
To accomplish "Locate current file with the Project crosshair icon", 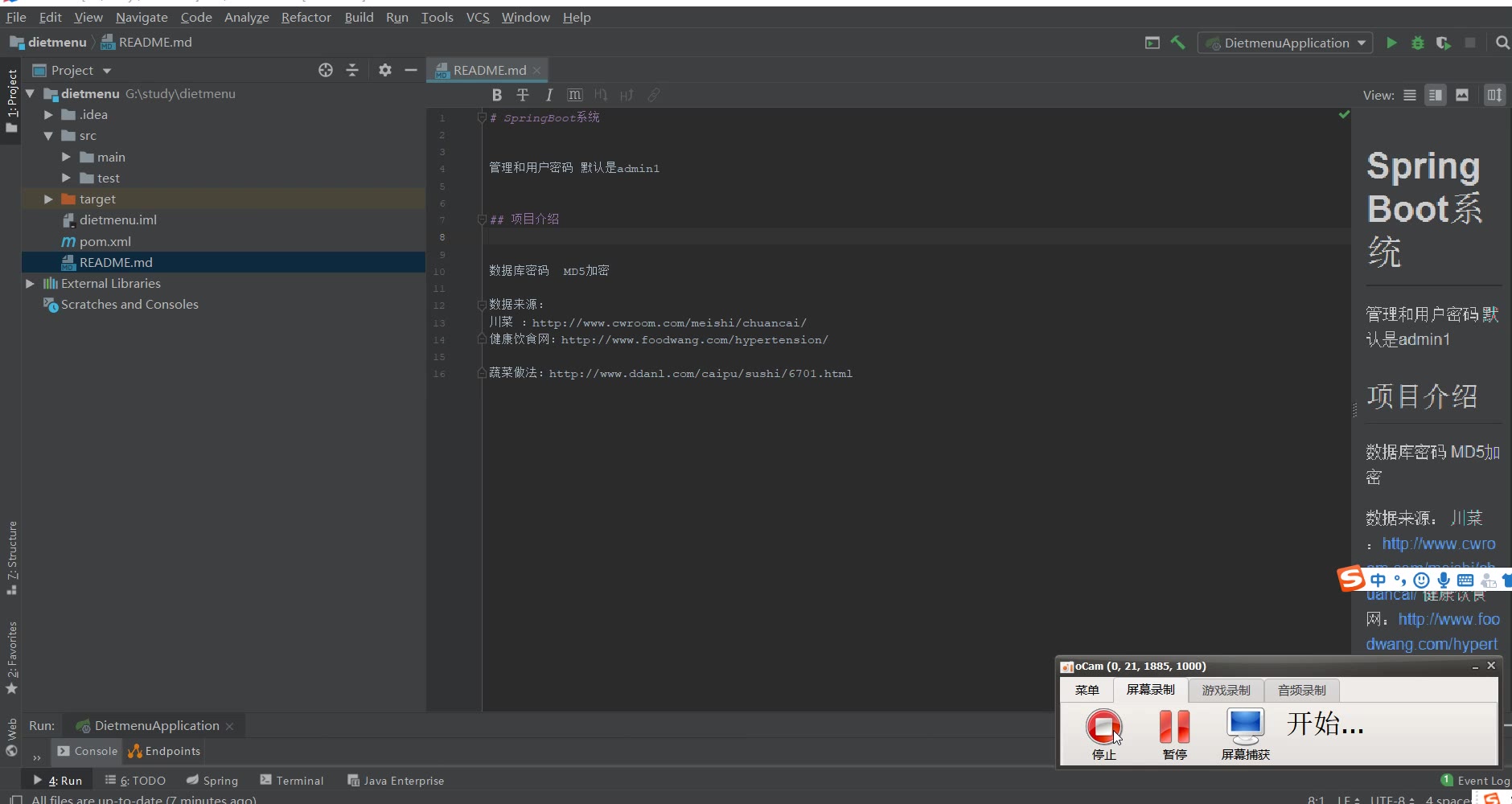I will pos(326,70).
